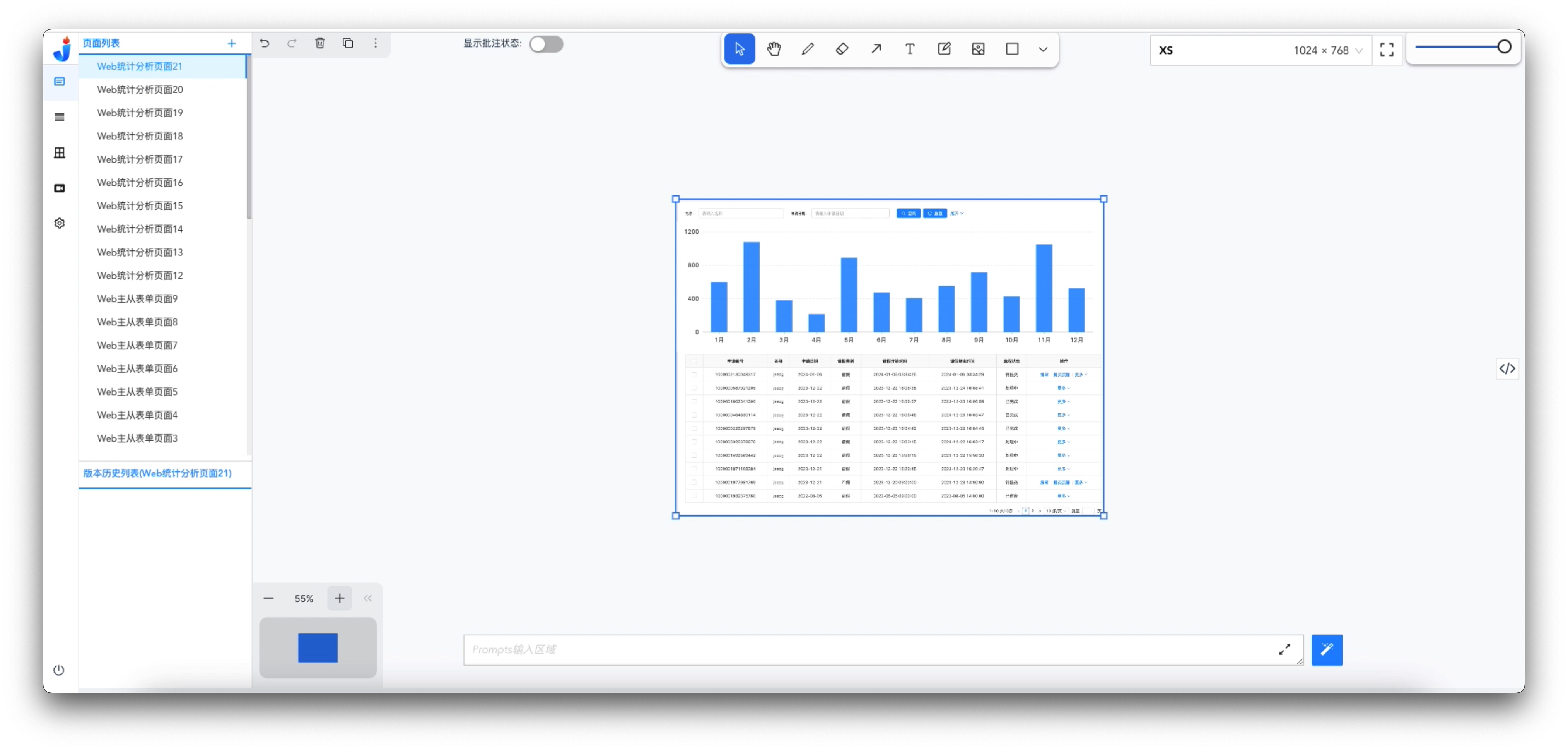The width and height of the screenshot is (1568, 750).
Task: Click the undo button
Action: pos(264,43)
